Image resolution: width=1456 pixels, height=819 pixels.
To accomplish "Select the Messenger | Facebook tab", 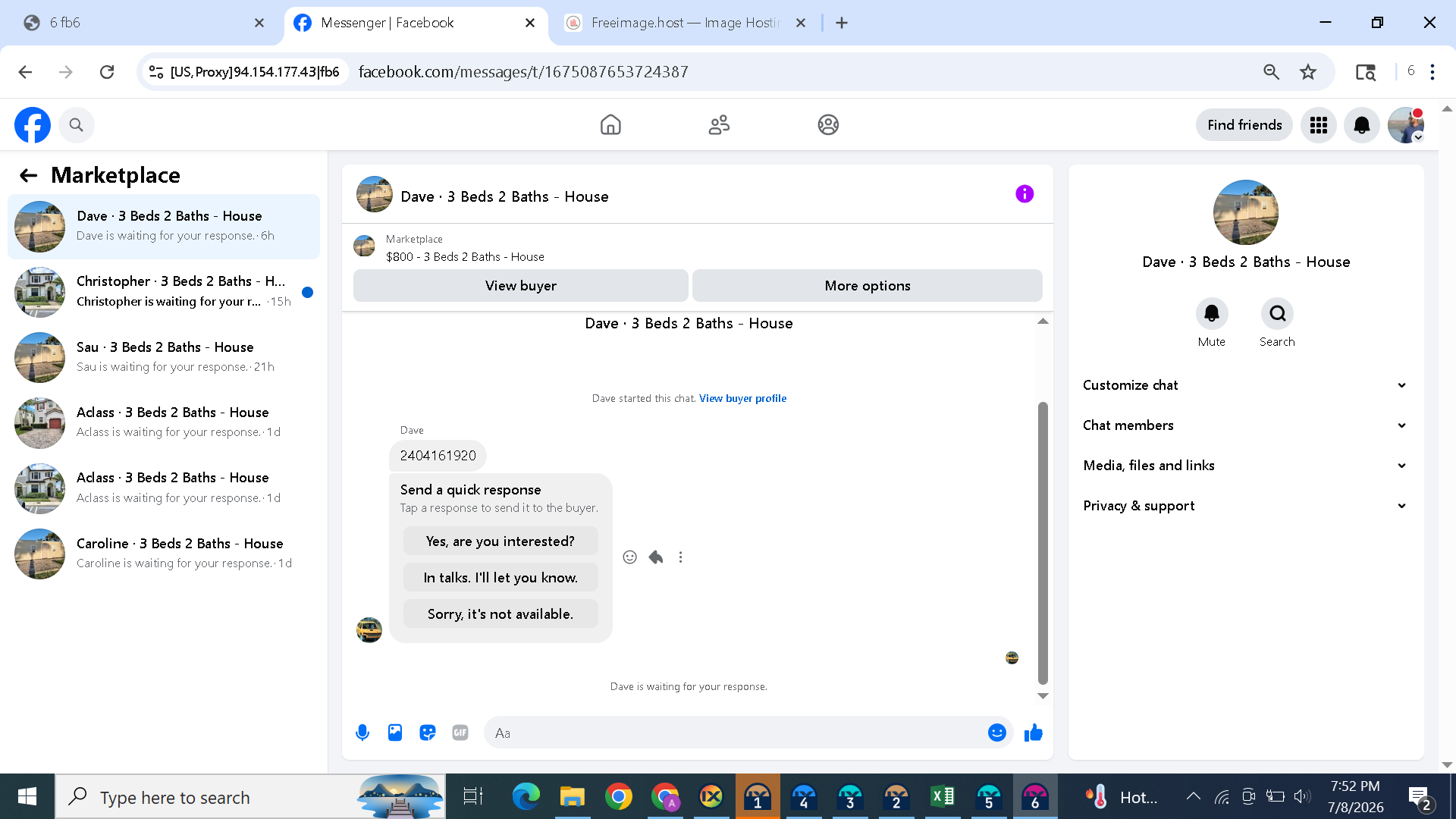I will coord(416,23).
